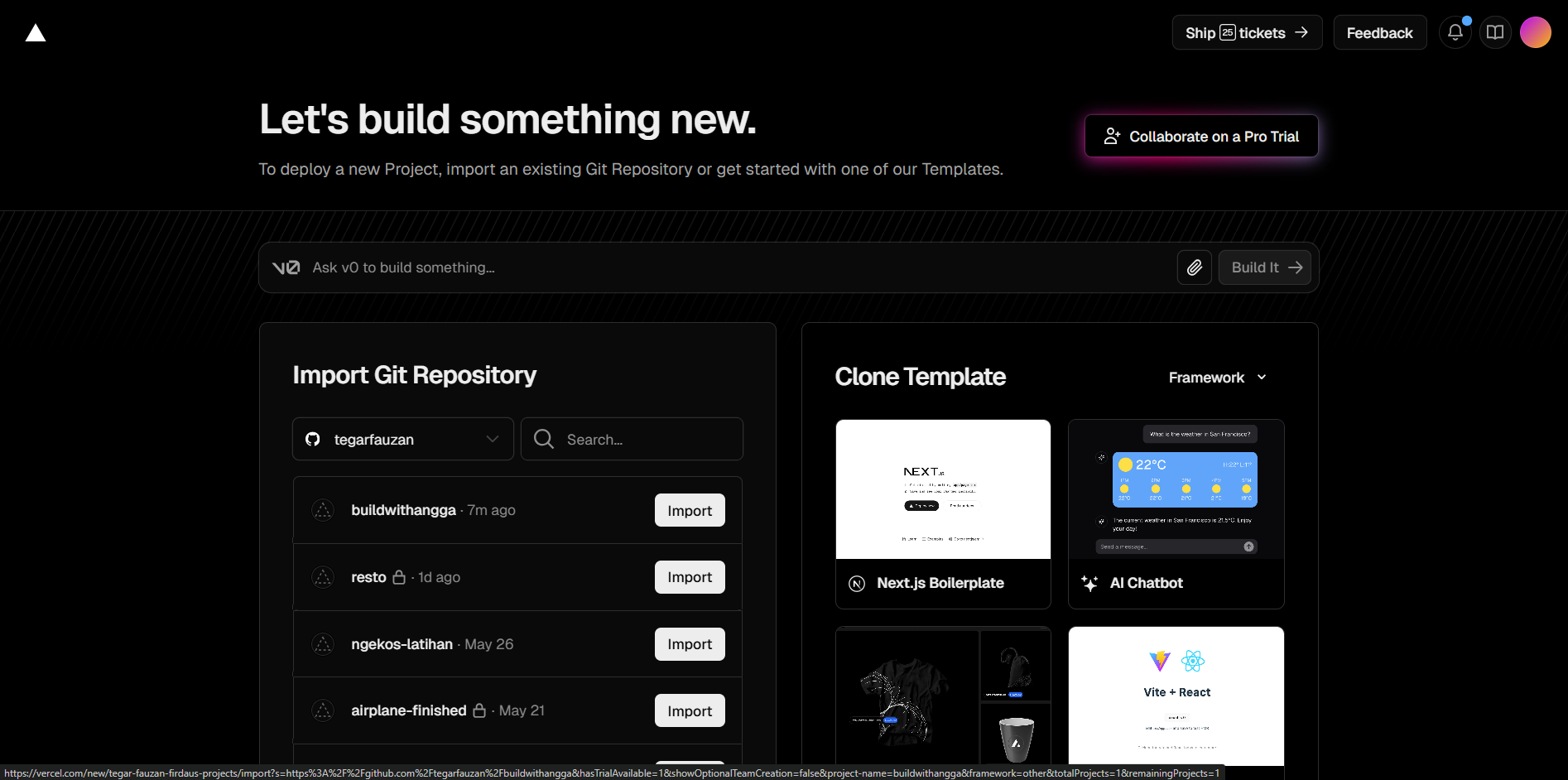The height and width of the screenshot is (780, 1568).
Task: Open the Feedback button
Action: tap(1380, 32)
